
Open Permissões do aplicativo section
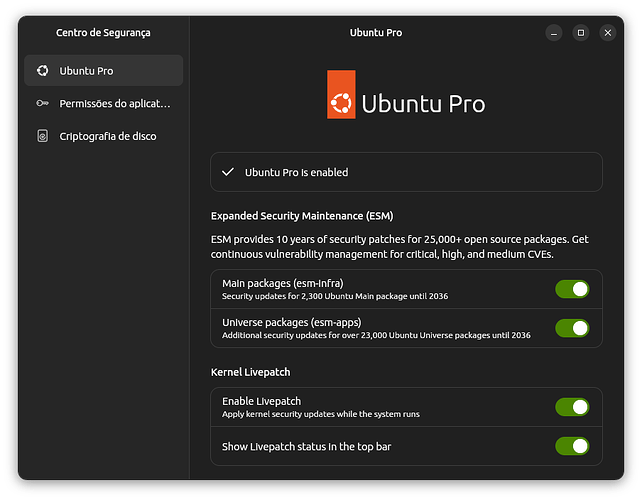point(104,103)
